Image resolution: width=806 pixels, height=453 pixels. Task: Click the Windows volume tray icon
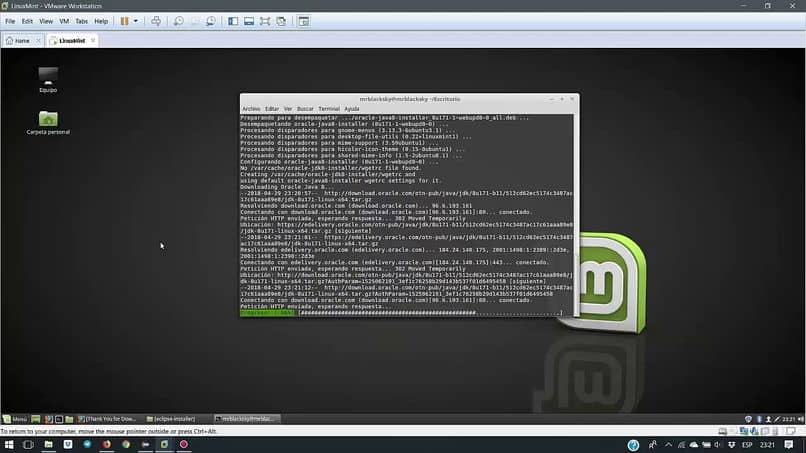point(718,445)
